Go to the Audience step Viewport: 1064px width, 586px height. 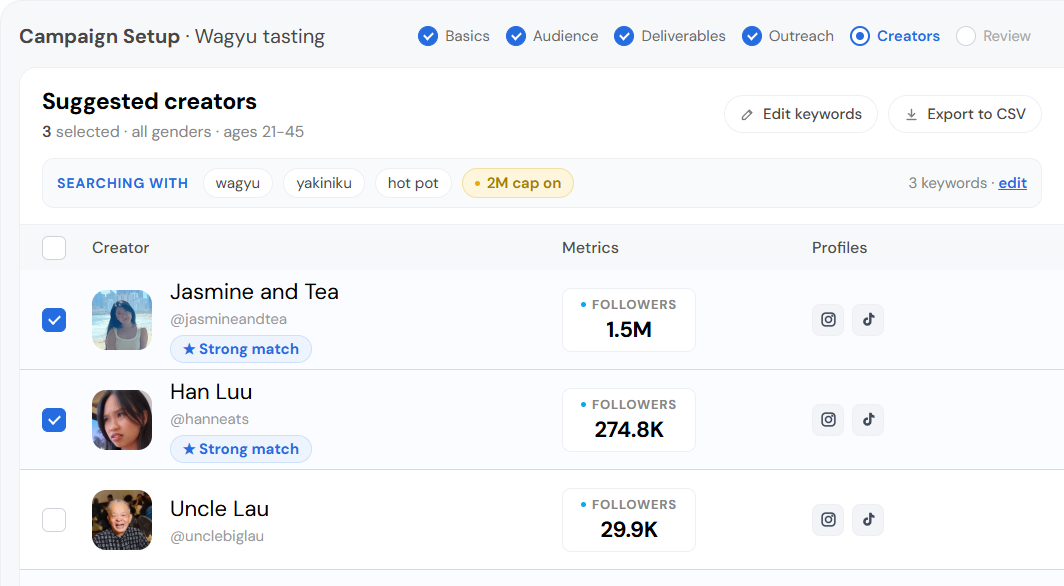click(552, 36)
